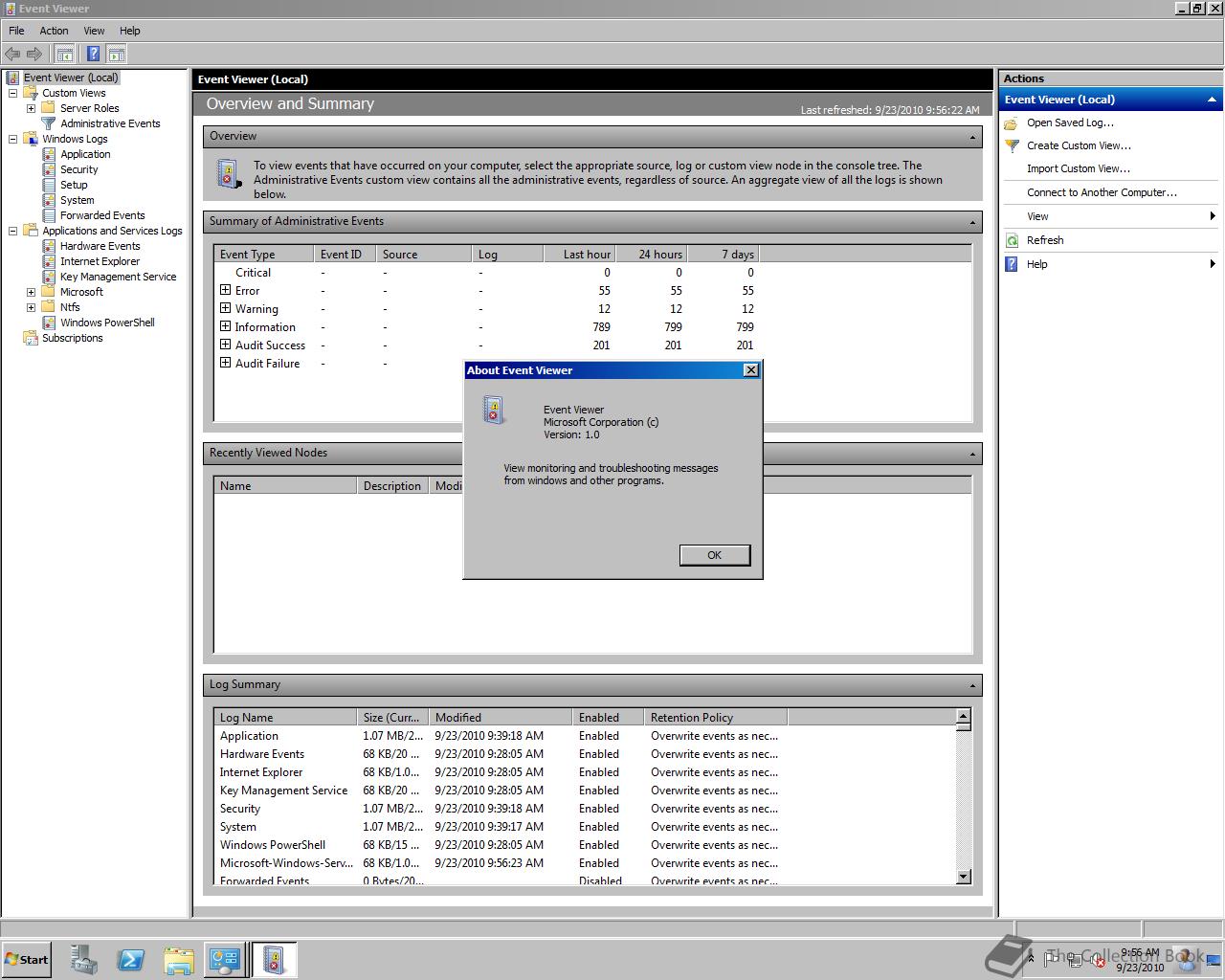The width and height of the screenshot is (1225, 980).
Task: Select Event Viewer (Local) root node
Action: tap(71, 78)
